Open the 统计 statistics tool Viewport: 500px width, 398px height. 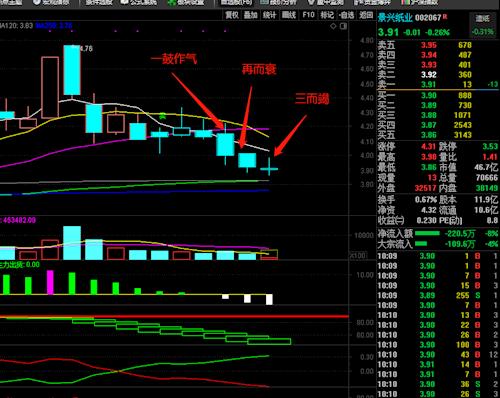pyautogui.click(x=269, y=15)
